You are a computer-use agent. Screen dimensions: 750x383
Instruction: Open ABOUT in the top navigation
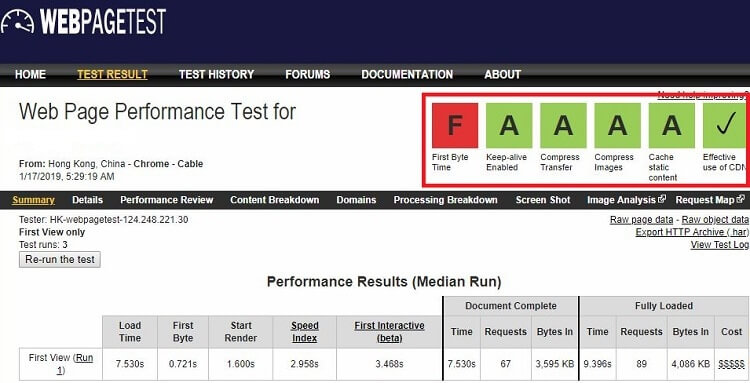(x=502, y=75)
